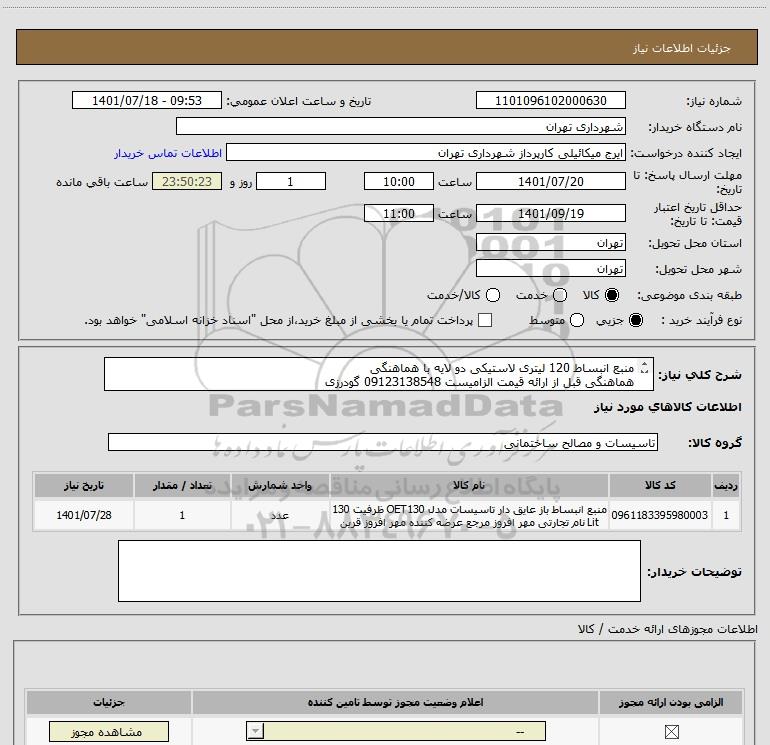Click the price validity time 11:00

coord(399,213)
